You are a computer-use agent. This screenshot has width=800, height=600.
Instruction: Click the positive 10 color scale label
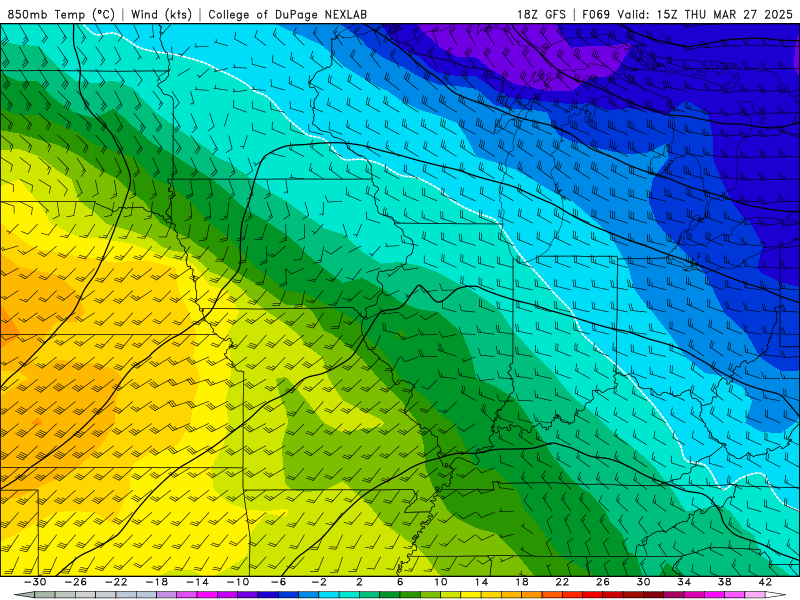[441, 582]
